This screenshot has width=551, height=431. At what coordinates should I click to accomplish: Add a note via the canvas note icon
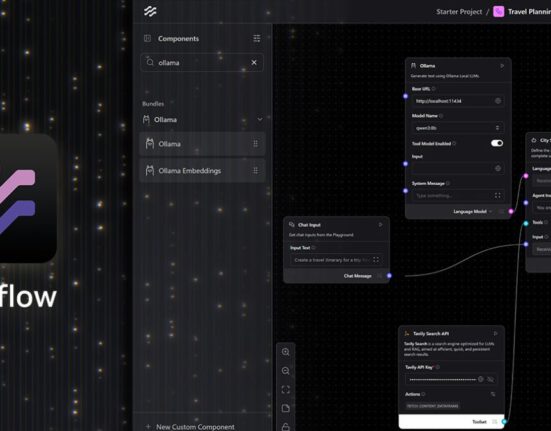(286, 408)
